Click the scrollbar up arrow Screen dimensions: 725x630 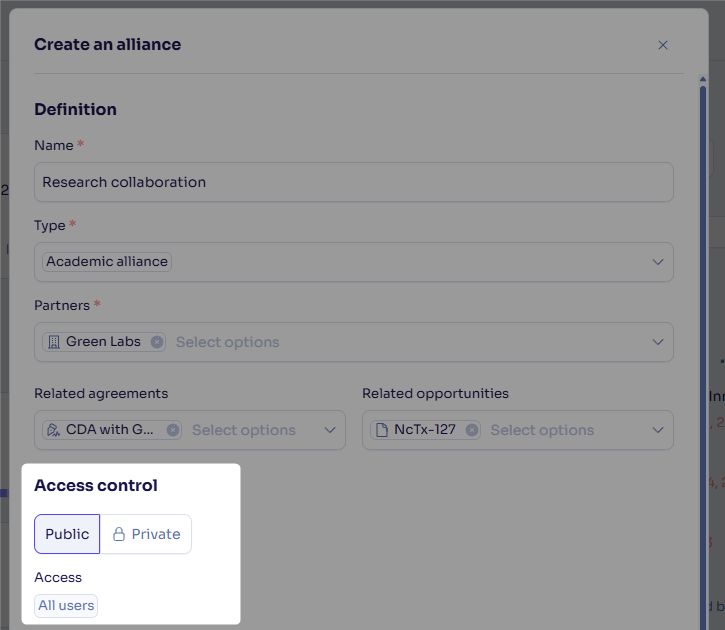[703, 79]
